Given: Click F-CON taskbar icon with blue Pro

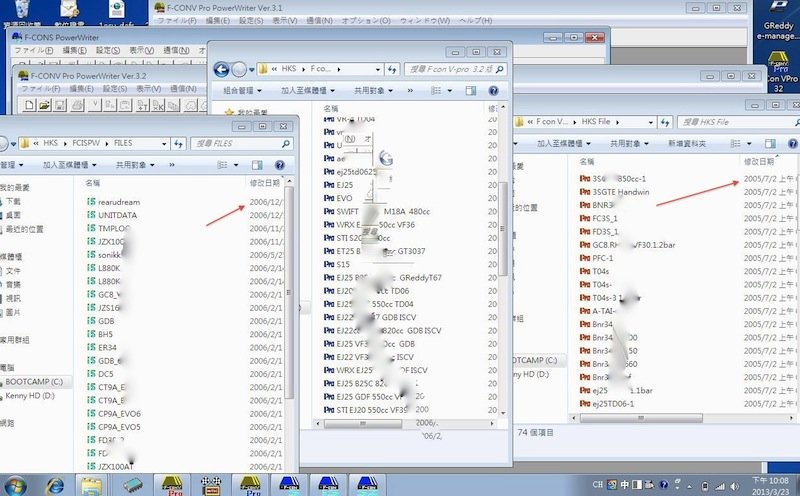Looking at the screenshot, I should [251, 485].
